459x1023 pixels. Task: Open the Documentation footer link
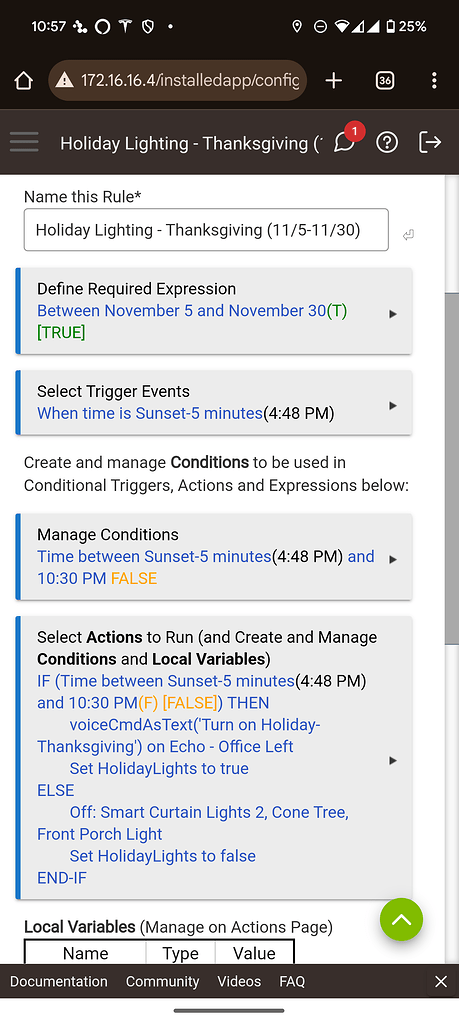[x=59, y=981]
